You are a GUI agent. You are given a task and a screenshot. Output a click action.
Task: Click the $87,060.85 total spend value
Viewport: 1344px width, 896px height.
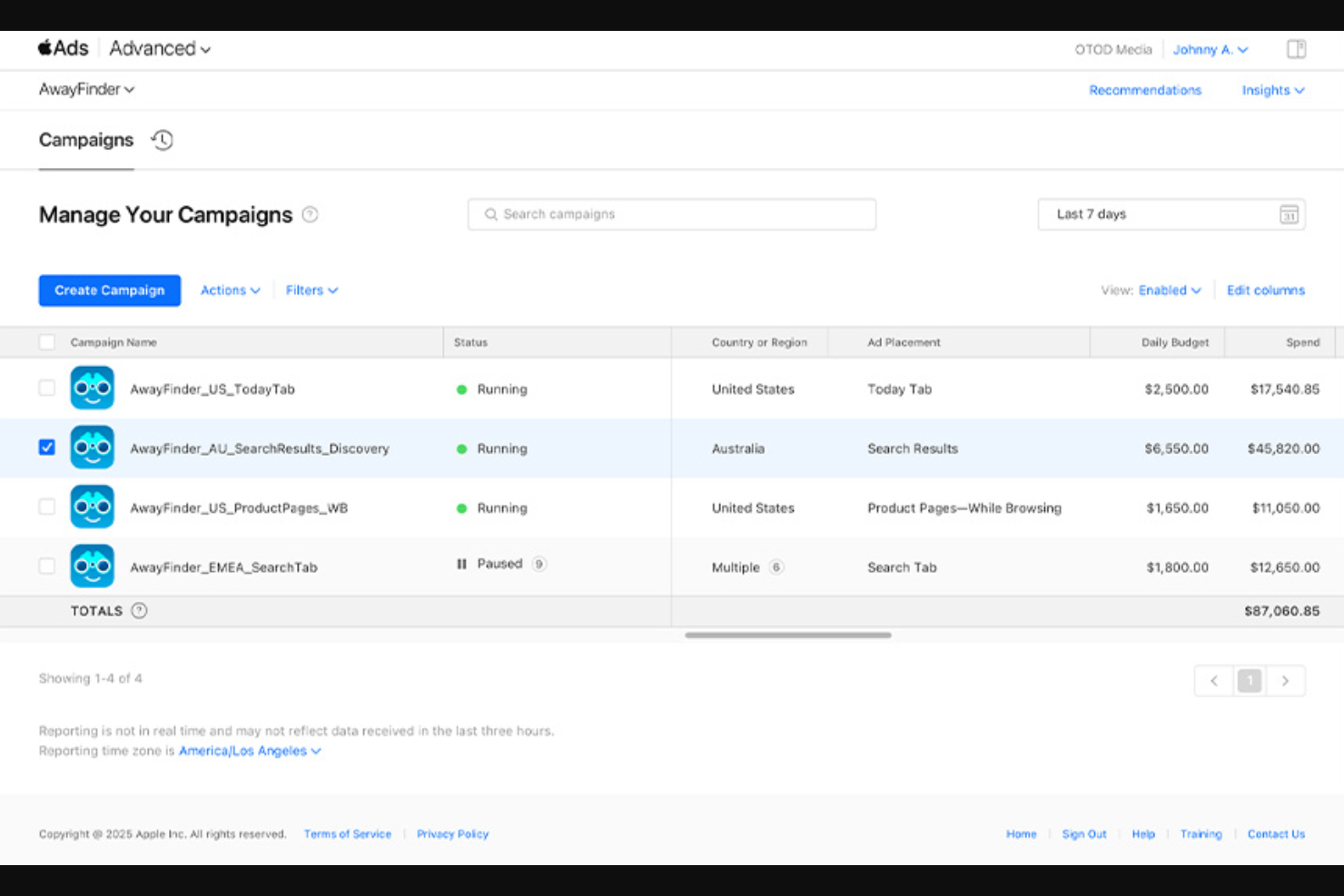coord(1281,611)
